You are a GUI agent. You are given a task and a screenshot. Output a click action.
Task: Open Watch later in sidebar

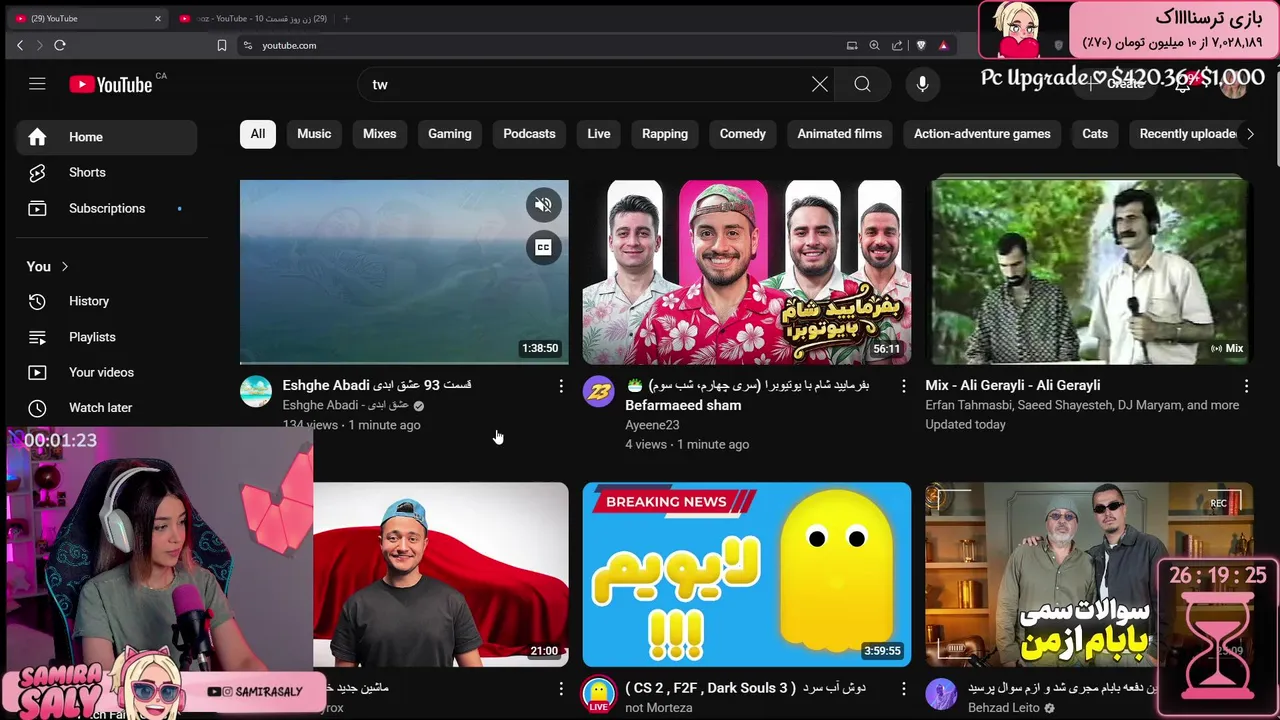pos(106,408)
